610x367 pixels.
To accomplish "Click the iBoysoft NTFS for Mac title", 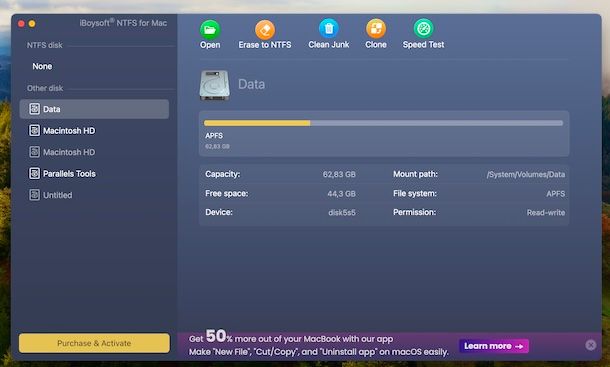I will pyautogui.click(x=123, y=23).
